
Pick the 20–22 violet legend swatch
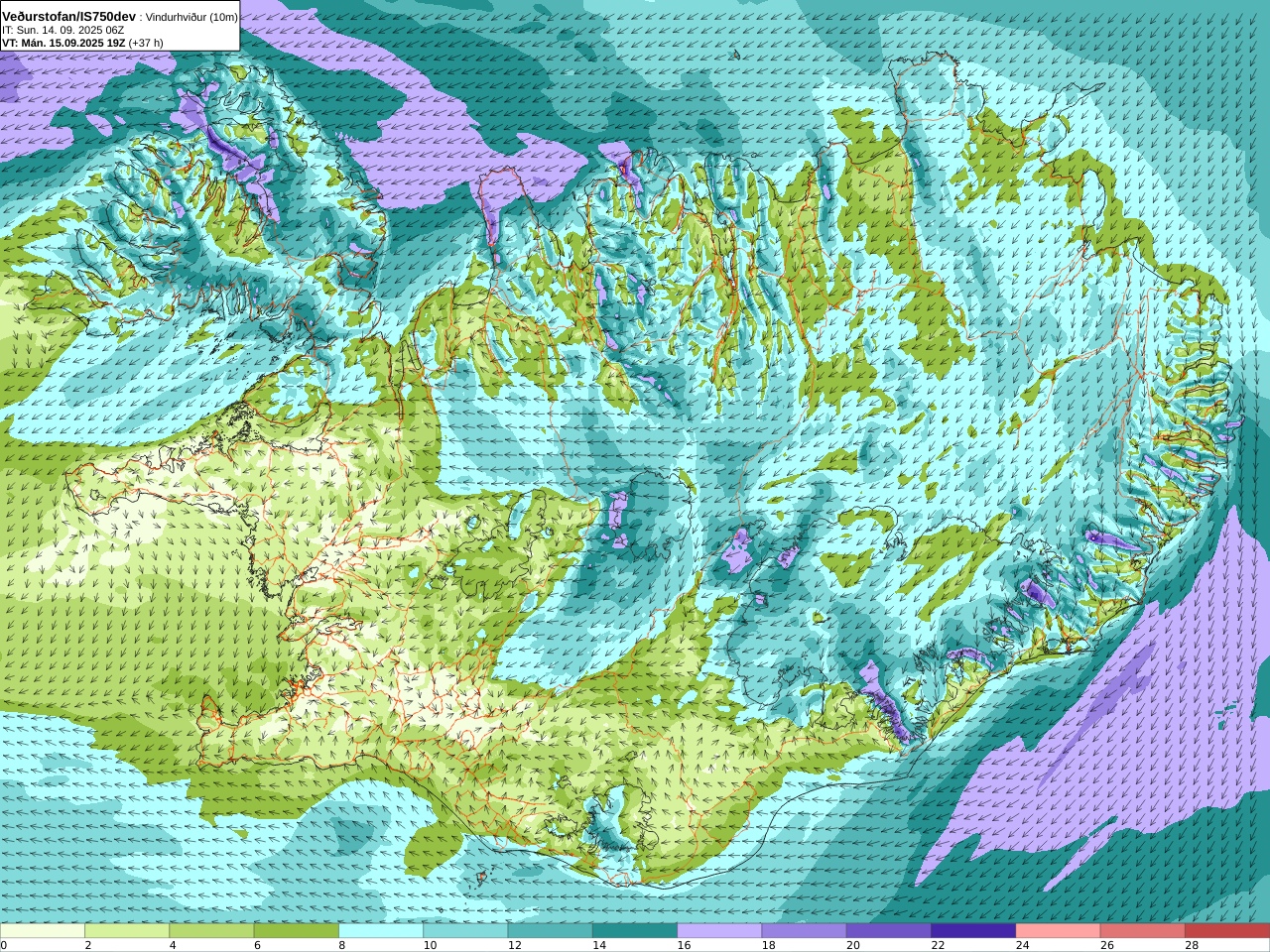(889, 931)
